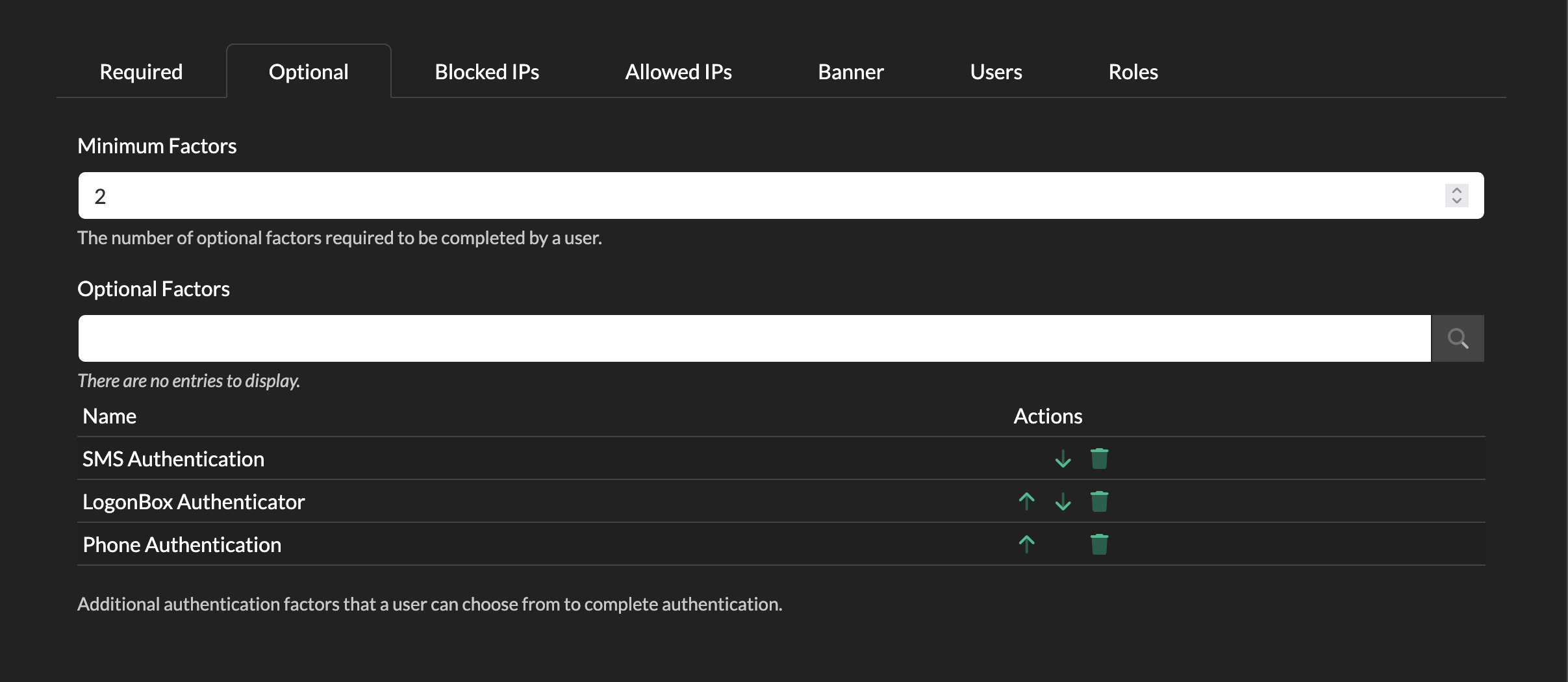This screenshot has height=682, width=1568.
Task: Open the Banner tab
Action: (x=850, y=72)
